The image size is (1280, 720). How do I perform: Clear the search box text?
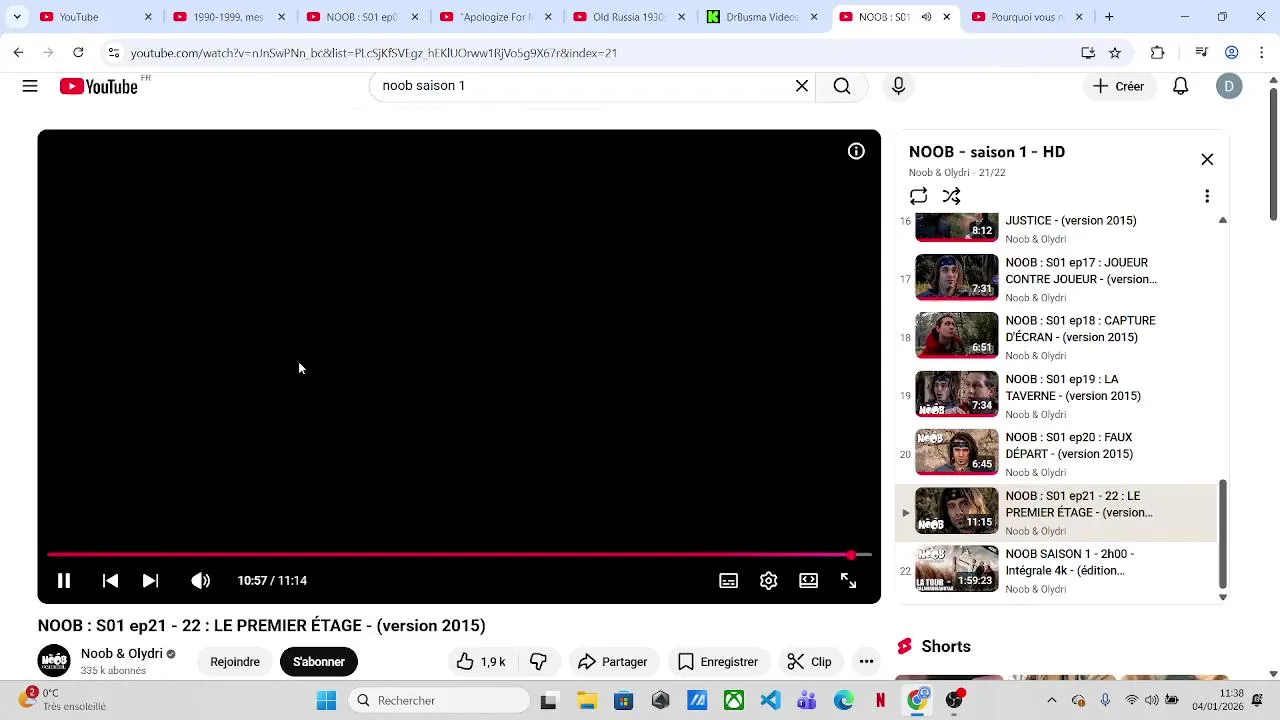tap(802, 86)
